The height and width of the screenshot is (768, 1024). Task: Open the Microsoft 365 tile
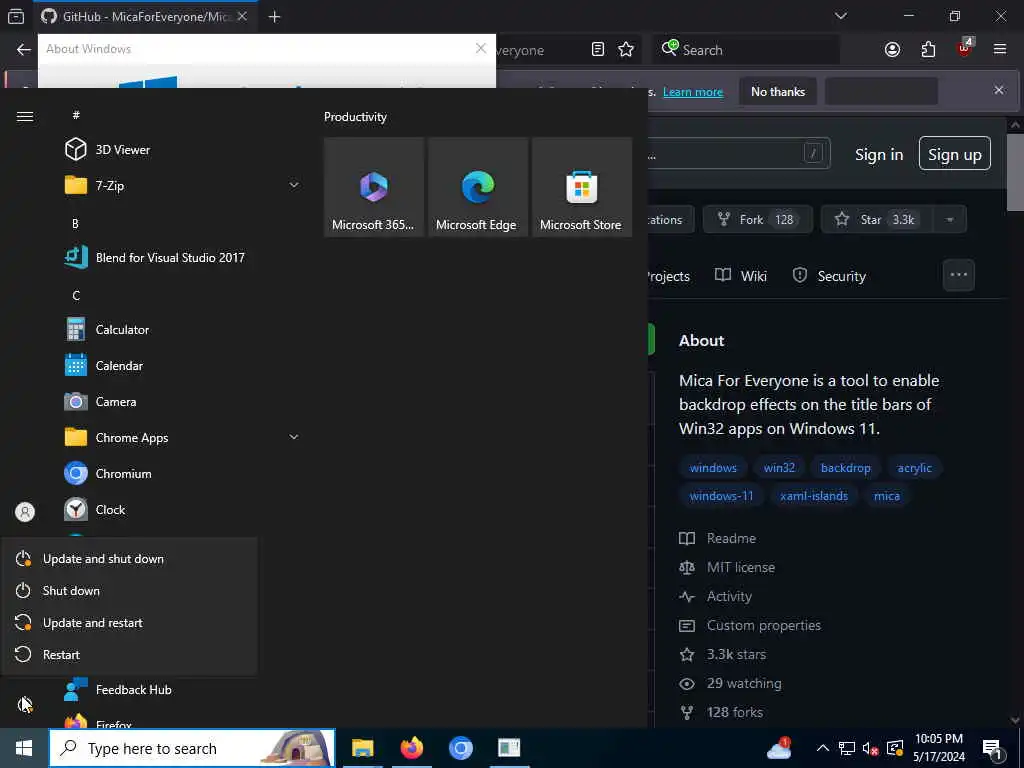click(x=374, y=187)
